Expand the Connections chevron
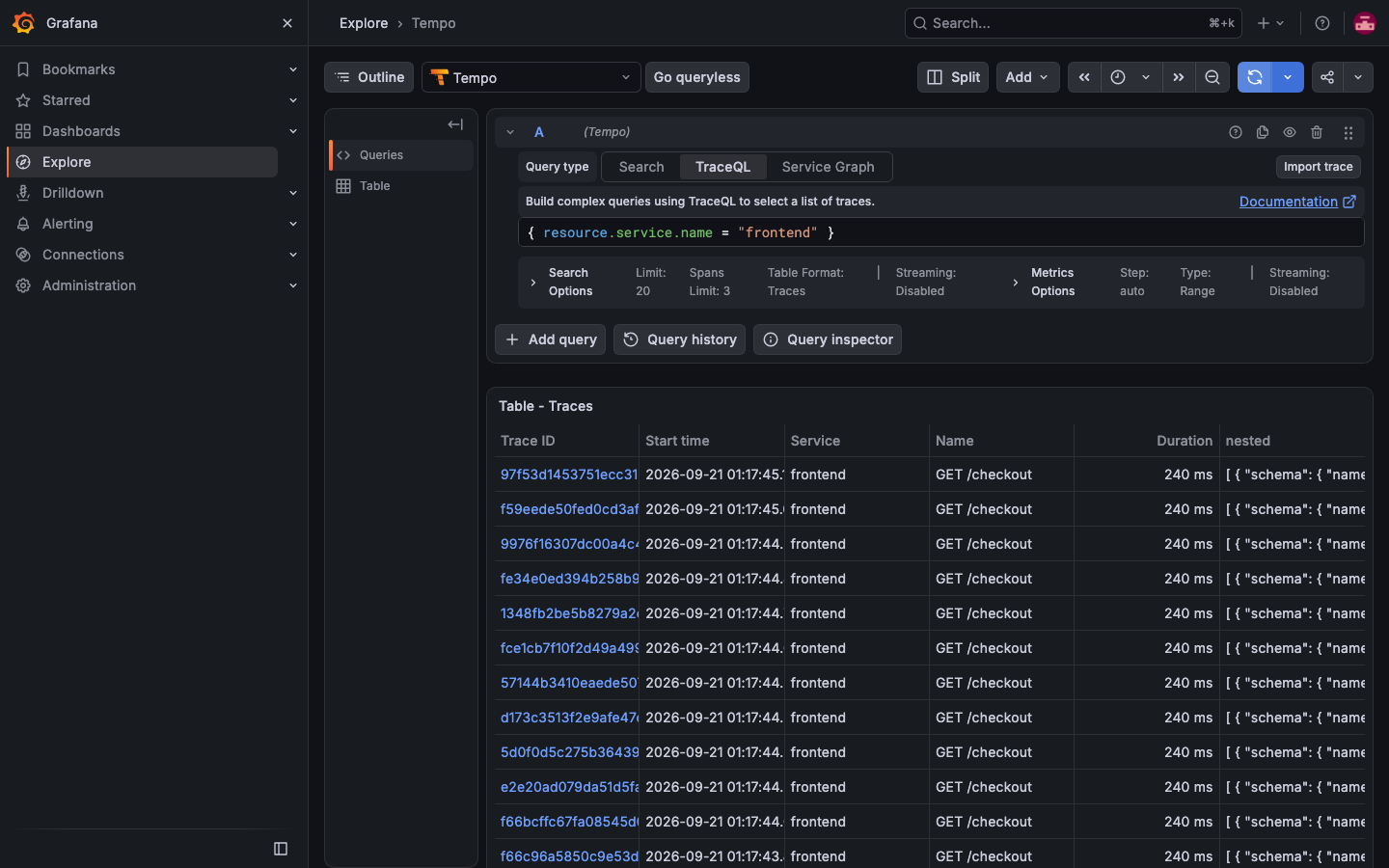 pos(293,255)
